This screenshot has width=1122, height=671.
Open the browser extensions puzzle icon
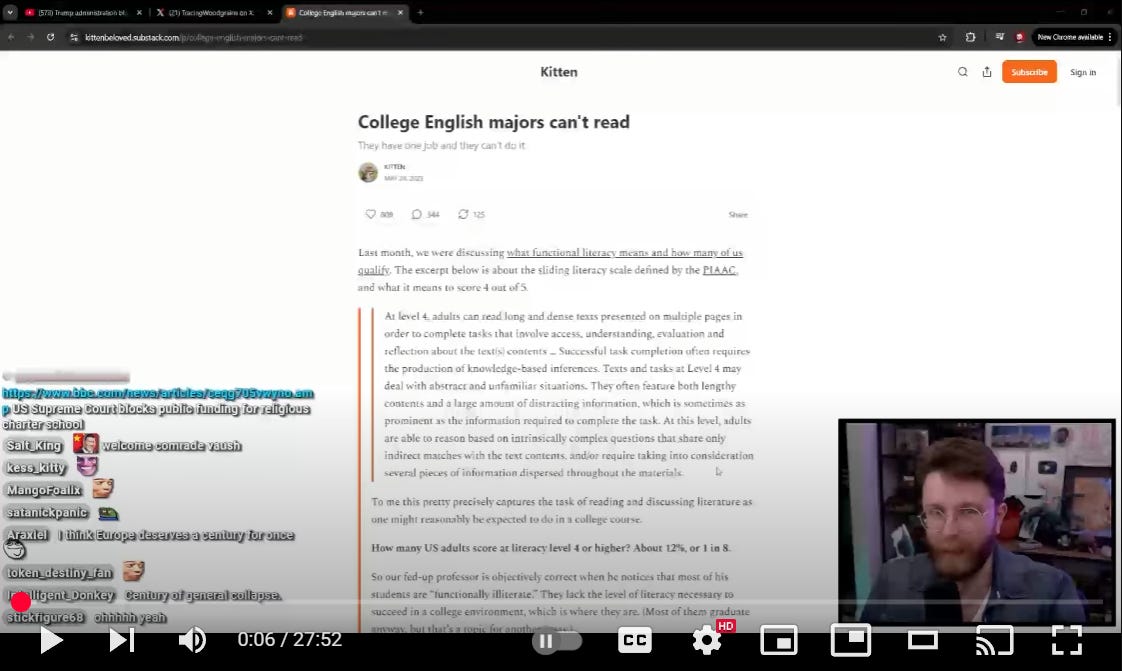click(x=970, y=37)
